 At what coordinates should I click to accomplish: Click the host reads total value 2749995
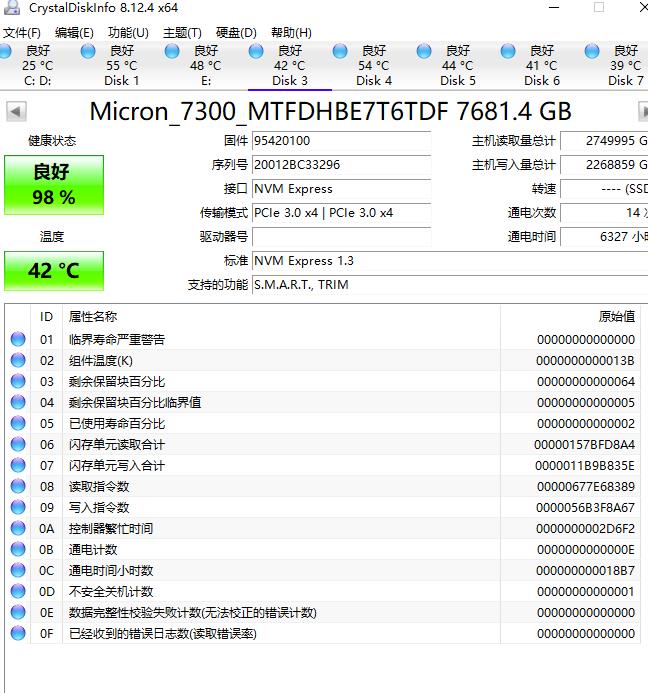coord(604,141)
